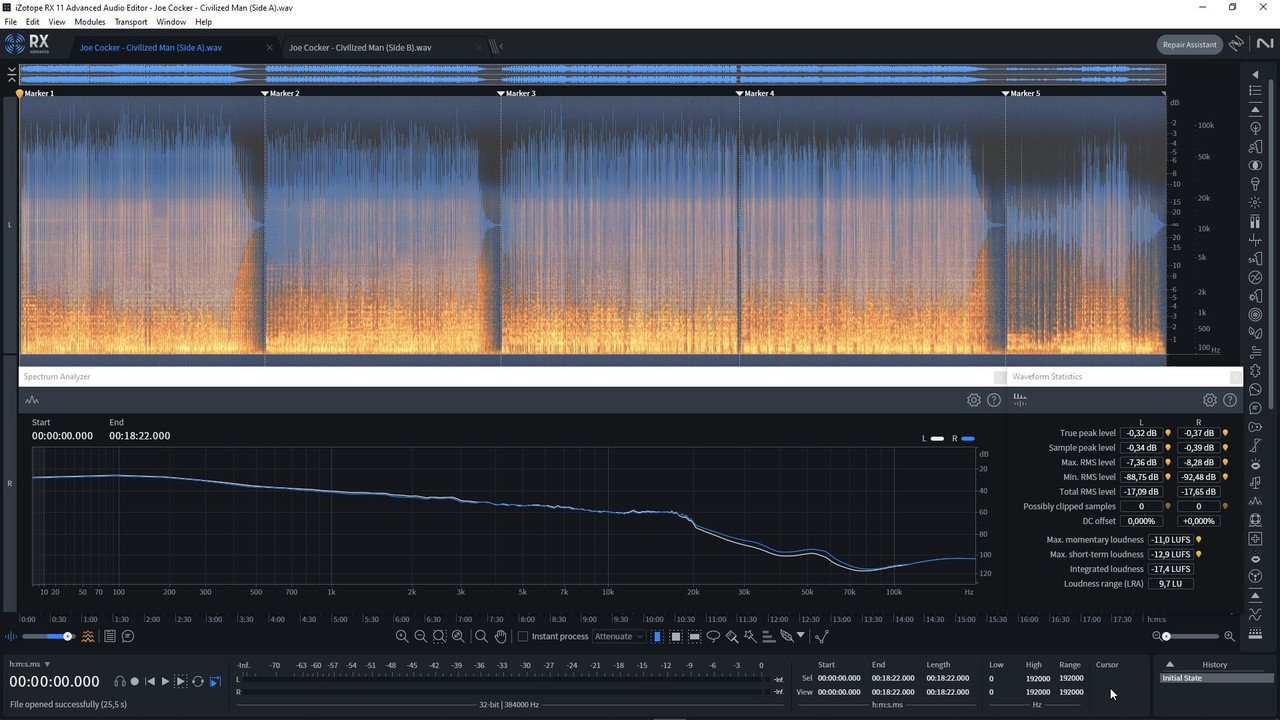Open the De-hum module

point(1255,277)
